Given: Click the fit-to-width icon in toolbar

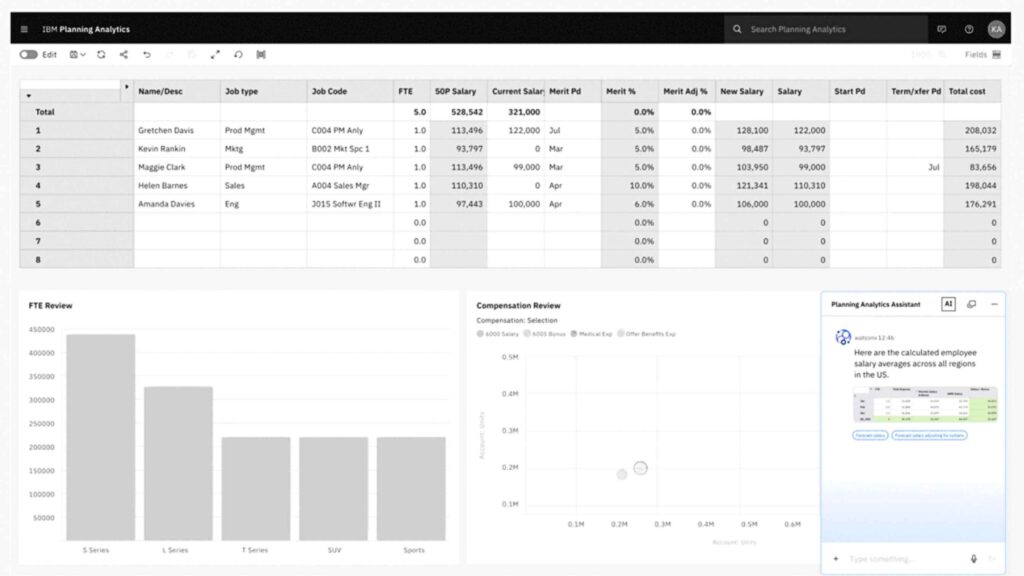Looking at the screenshot, I should click(x=261, y=55).
